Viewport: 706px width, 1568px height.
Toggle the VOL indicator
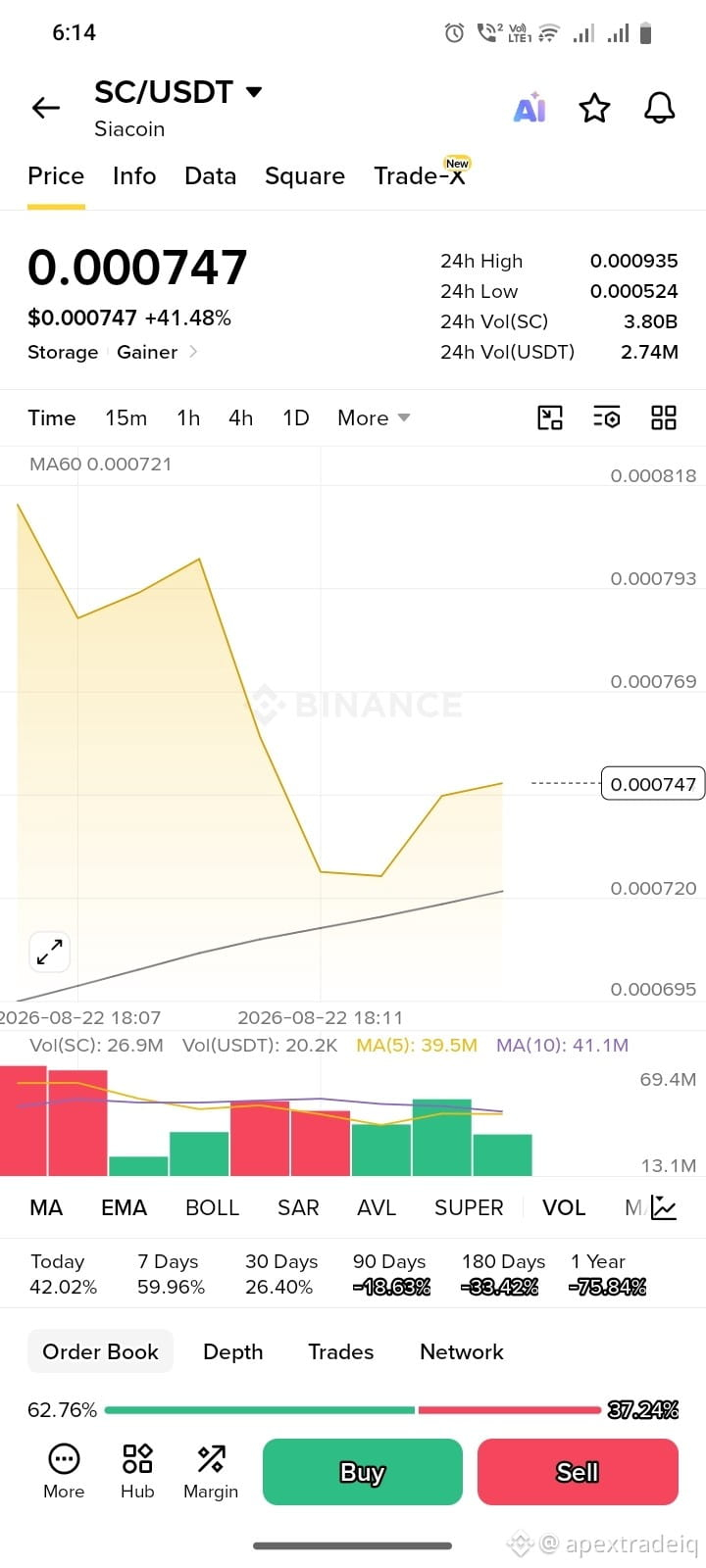(564, 1207)
